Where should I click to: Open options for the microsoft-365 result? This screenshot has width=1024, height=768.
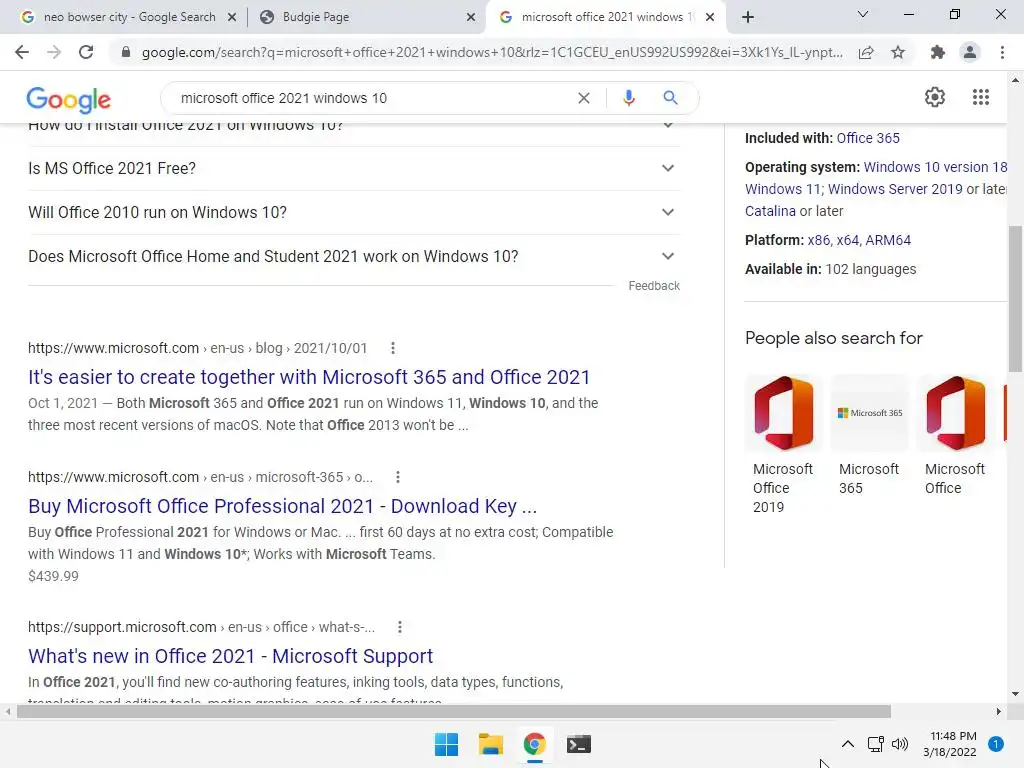pos(398,477)
